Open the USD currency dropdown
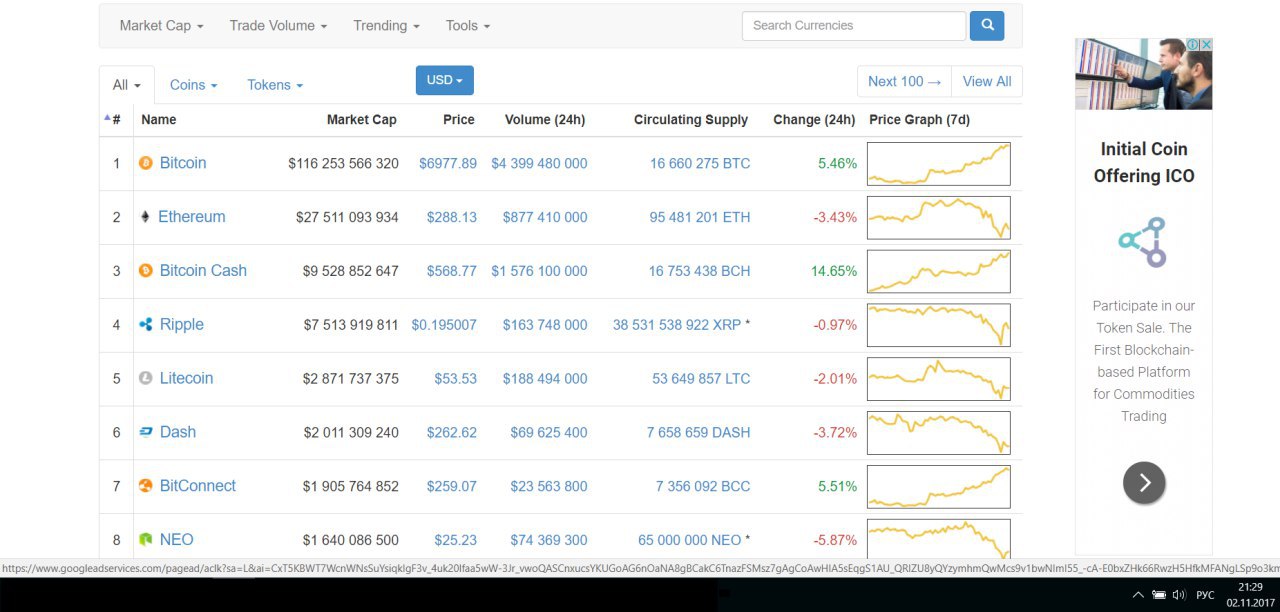This screenshot has width=1280, height=612. (x=445, y=80)
